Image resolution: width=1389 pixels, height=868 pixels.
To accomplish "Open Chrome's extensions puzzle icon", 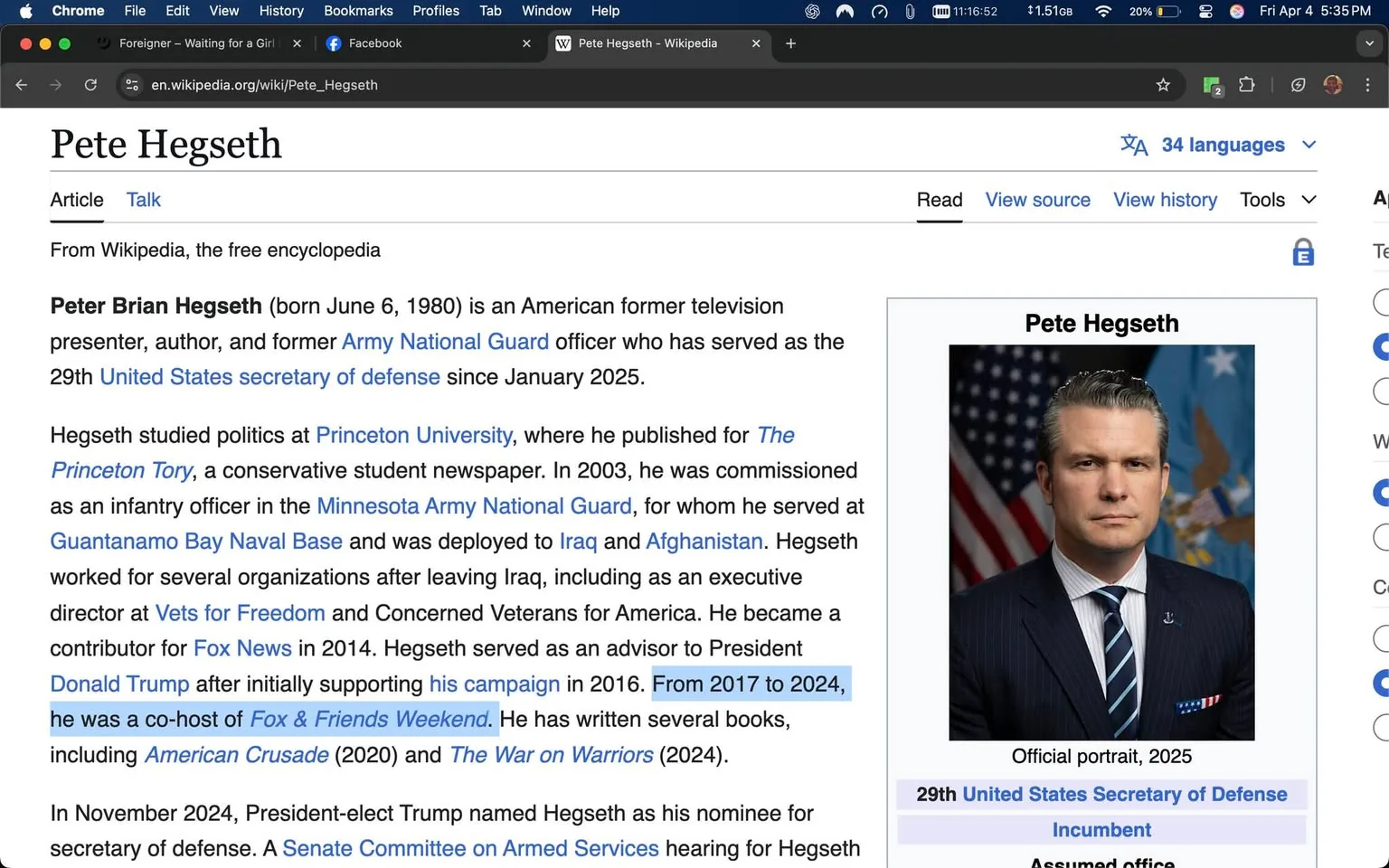I will (x=1246, y=85).
